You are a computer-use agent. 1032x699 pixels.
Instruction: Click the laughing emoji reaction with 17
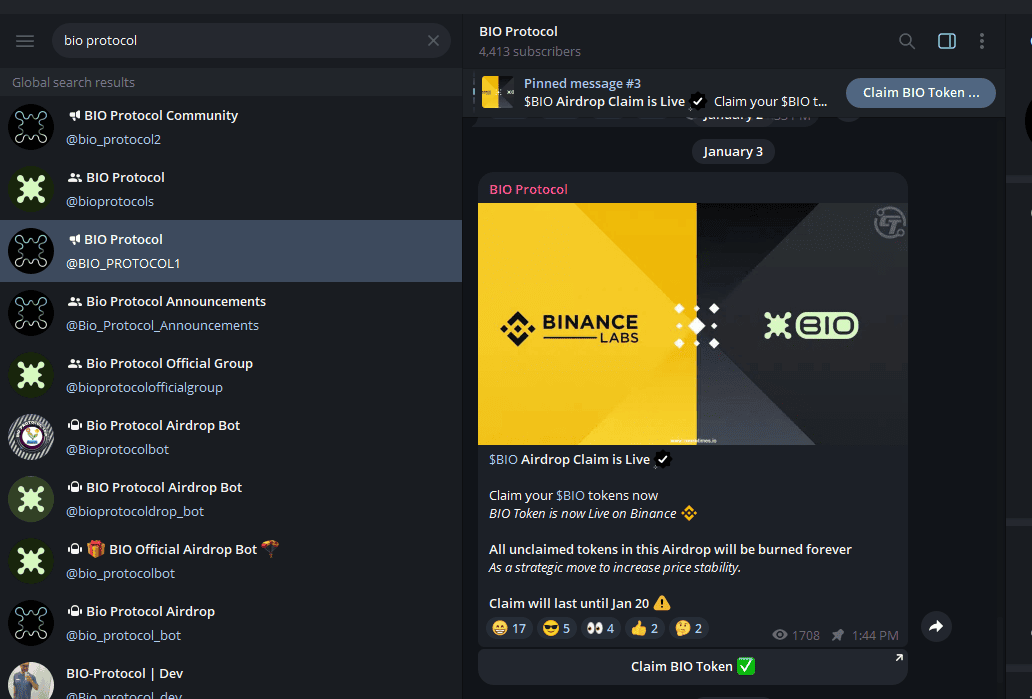click(x=509, y=629)
